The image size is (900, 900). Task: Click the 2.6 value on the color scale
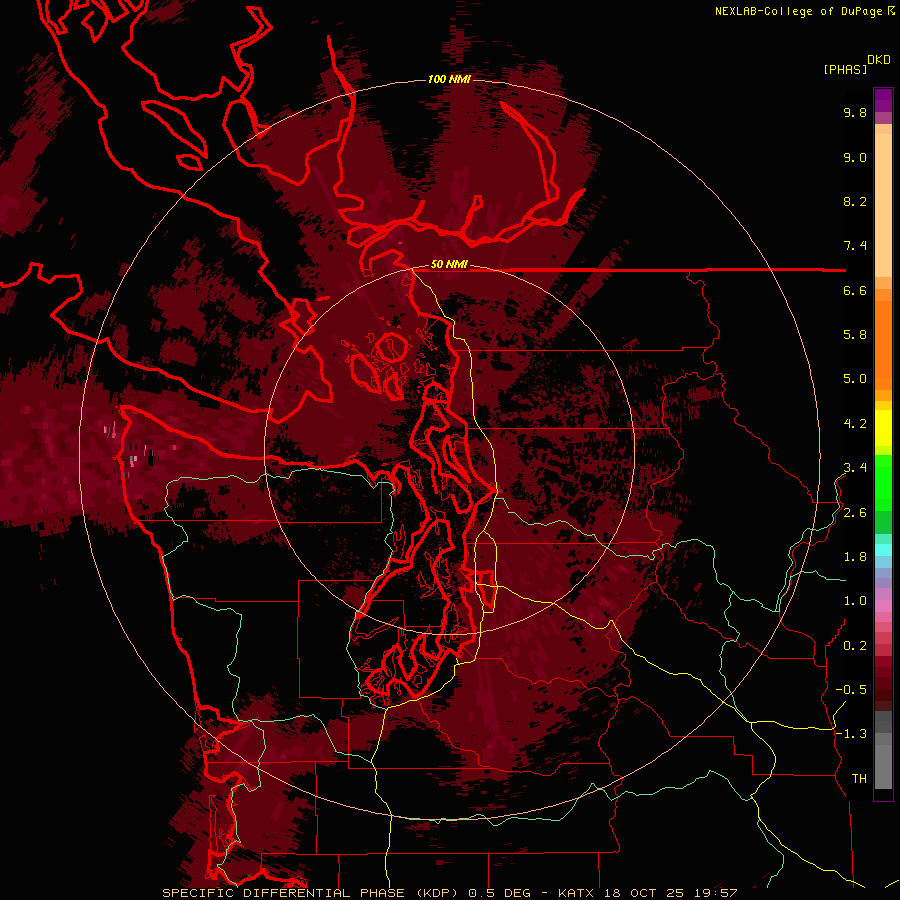[x=855, y=513]
